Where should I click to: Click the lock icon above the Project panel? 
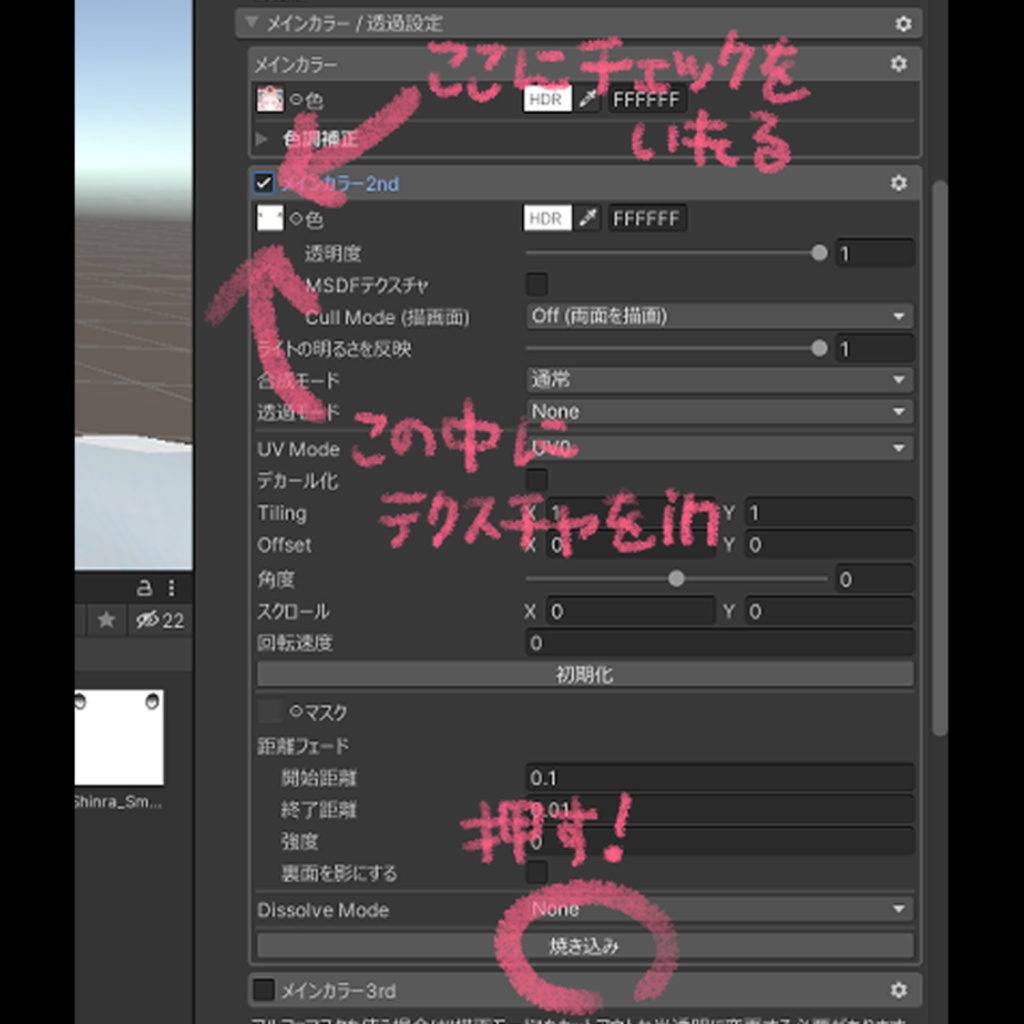[x=143, y=588]
